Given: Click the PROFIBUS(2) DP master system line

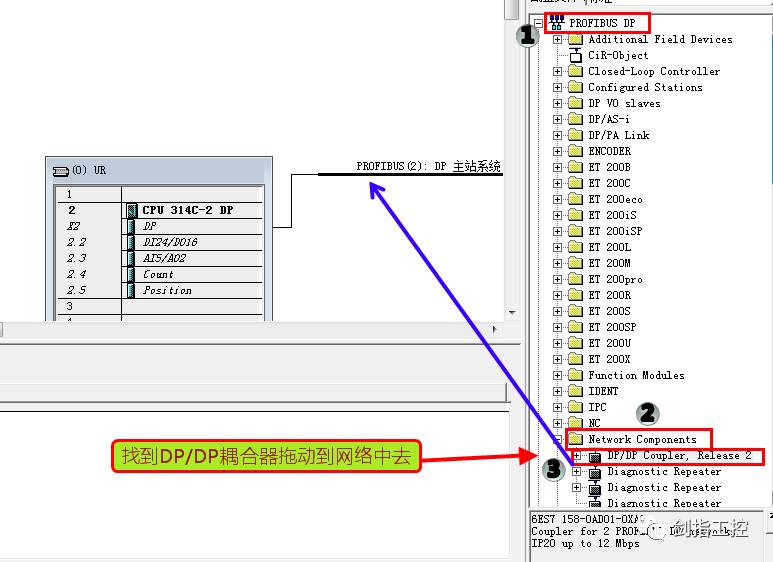Looking at the screenshot, I should [410, 173].
